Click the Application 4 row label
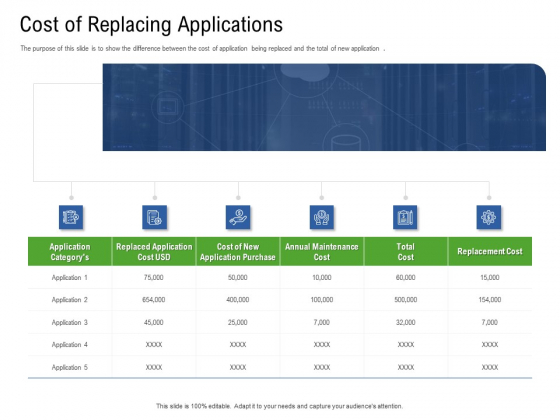The image size is (560, 420). coord(70,345)
